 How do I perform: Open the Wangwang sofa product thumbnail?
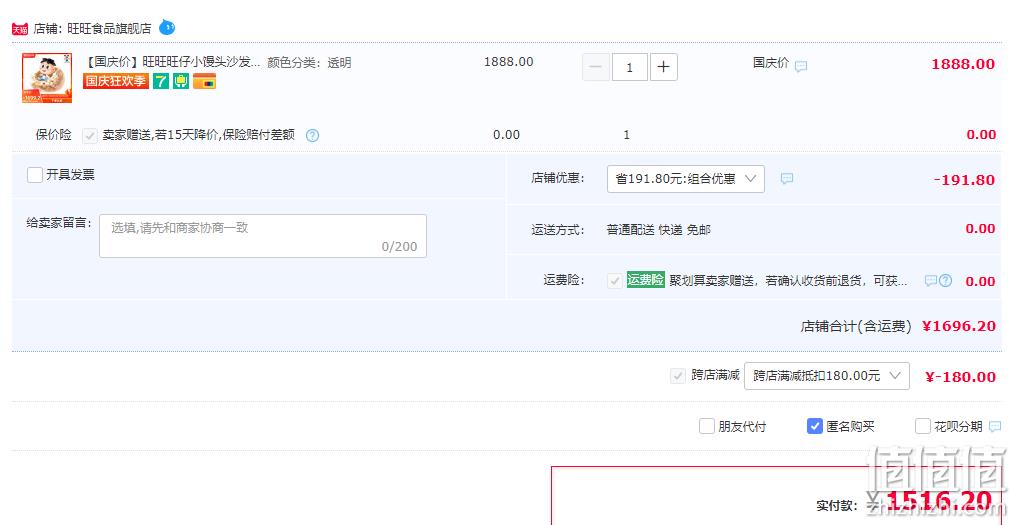pyautogui.click(x=47, y=78)
